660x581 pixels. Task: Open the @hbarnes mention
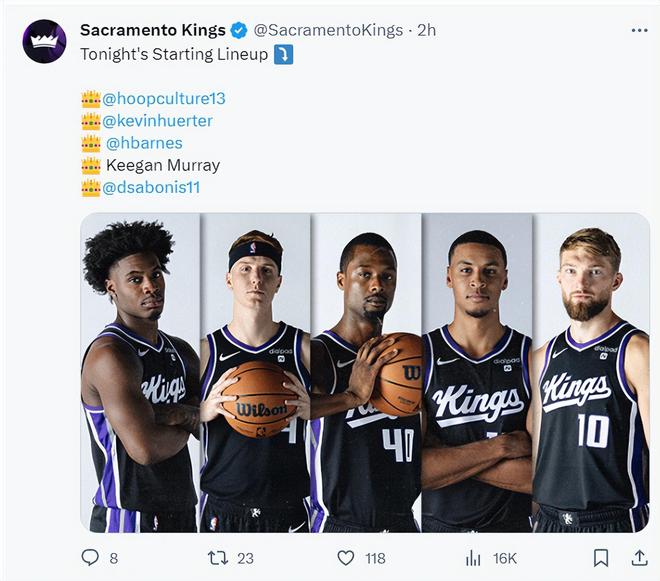pos(144,142)
